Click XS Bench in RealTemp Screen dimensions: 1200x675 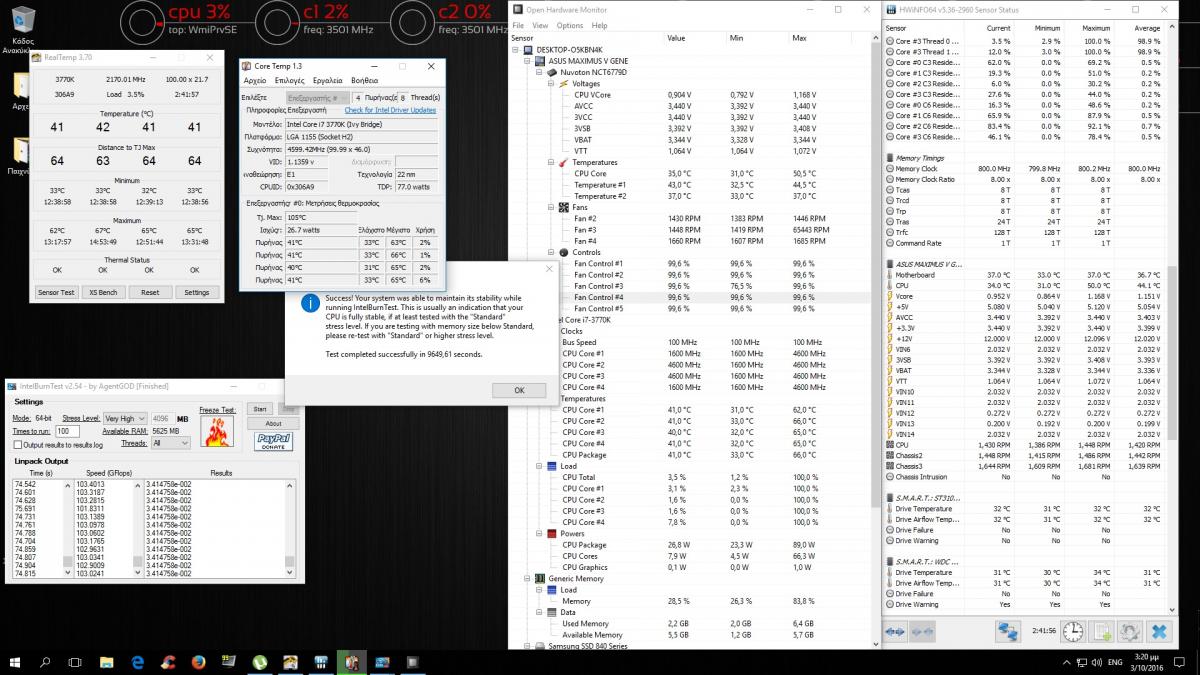pos(103,292)
